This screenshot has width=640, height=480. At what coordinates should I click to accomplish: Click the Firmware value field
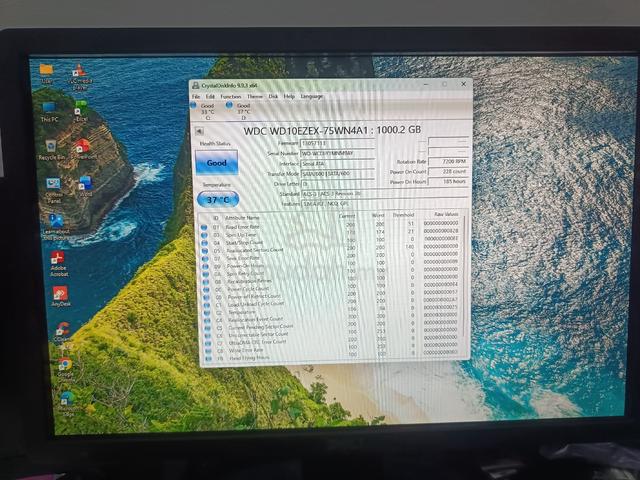click(337, 143)
